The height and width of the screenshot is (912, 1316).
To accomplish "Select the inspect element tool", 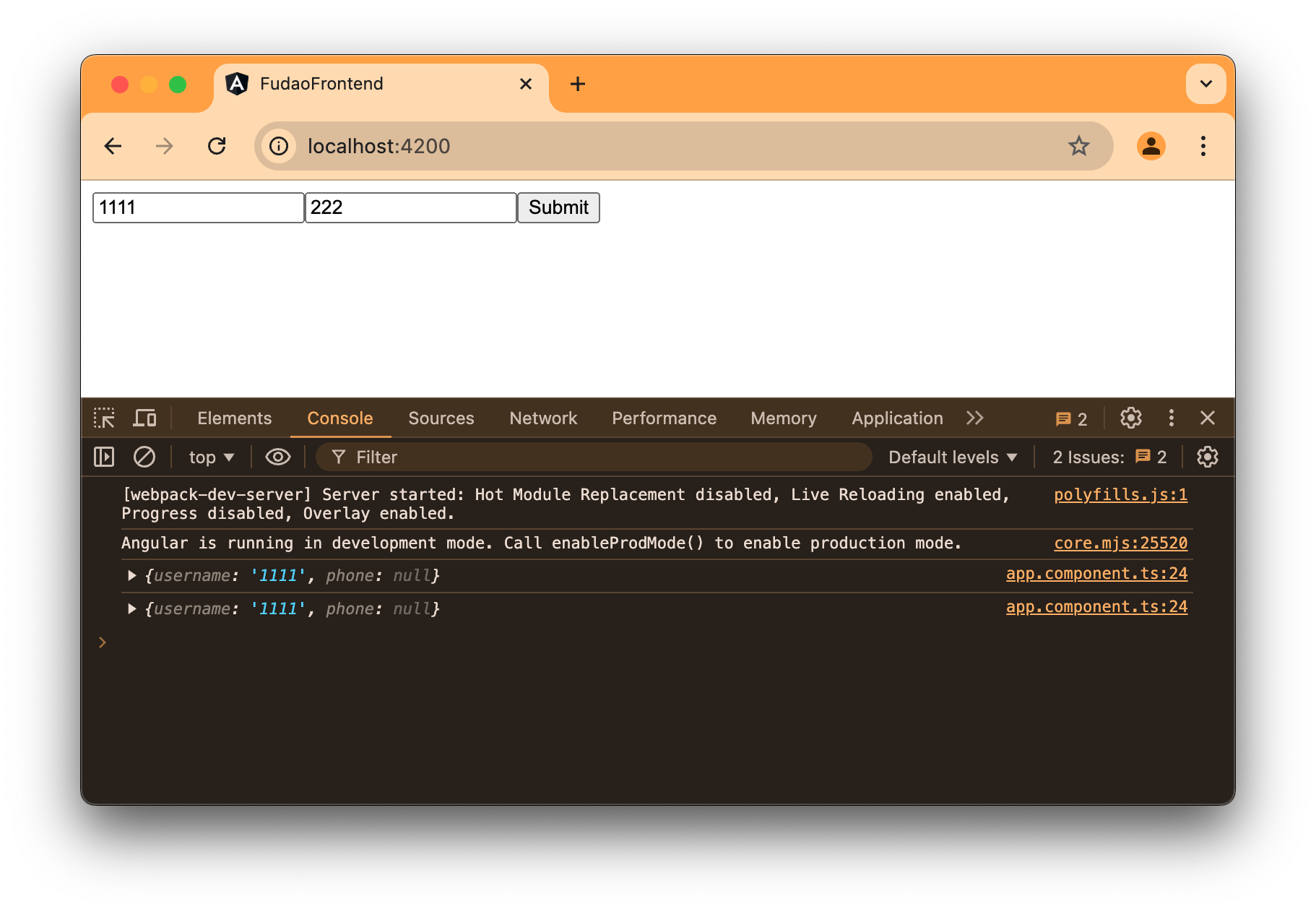I will pyautogui.click(x=104, y=418).
